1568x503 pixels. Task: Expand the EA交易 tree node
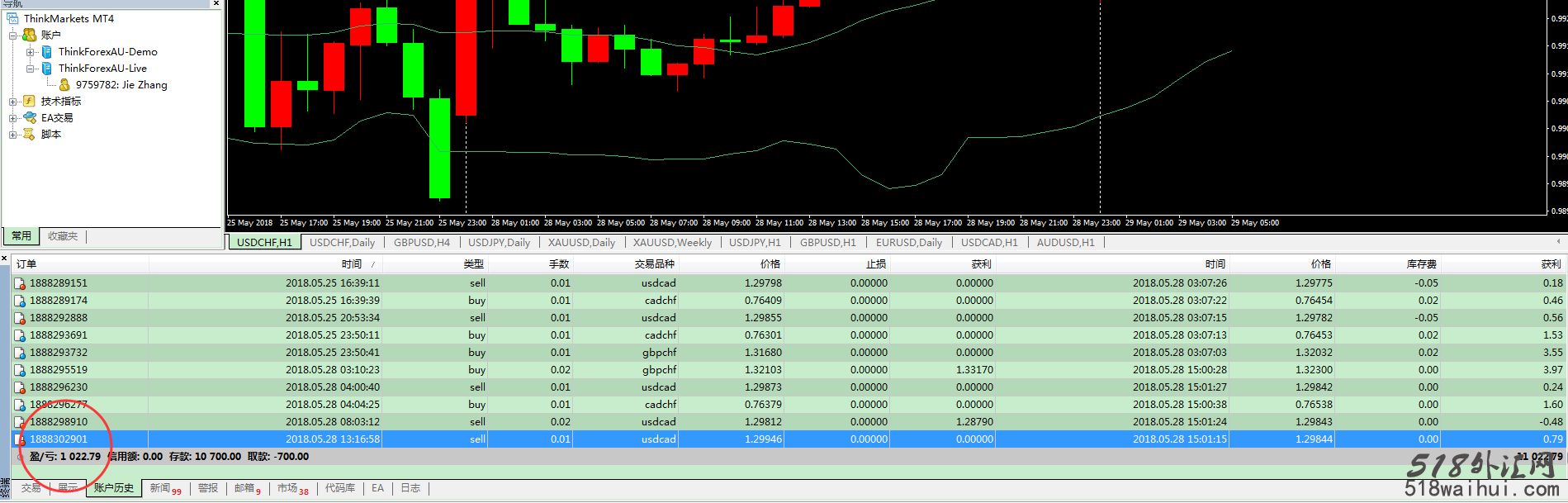pos(12,118)
